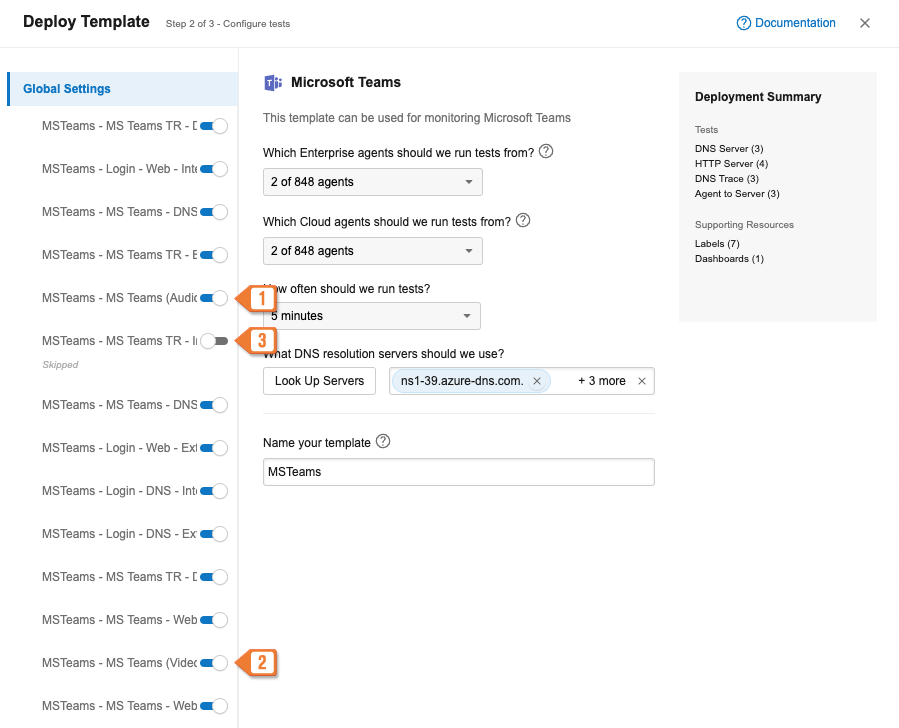Click the Documentation help circle icon
Viewport: 899px width, 728px height.
743,23
